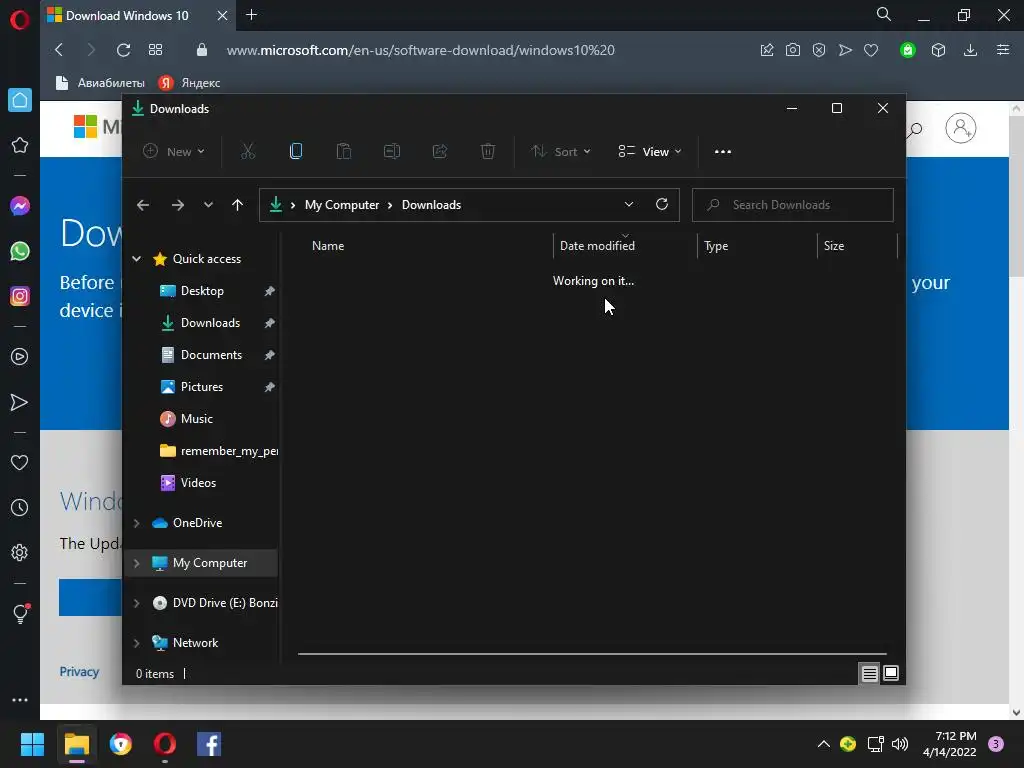1024x768 pixels.
Task: Open History clock icon in Opera sidebar
Action: 20,507
